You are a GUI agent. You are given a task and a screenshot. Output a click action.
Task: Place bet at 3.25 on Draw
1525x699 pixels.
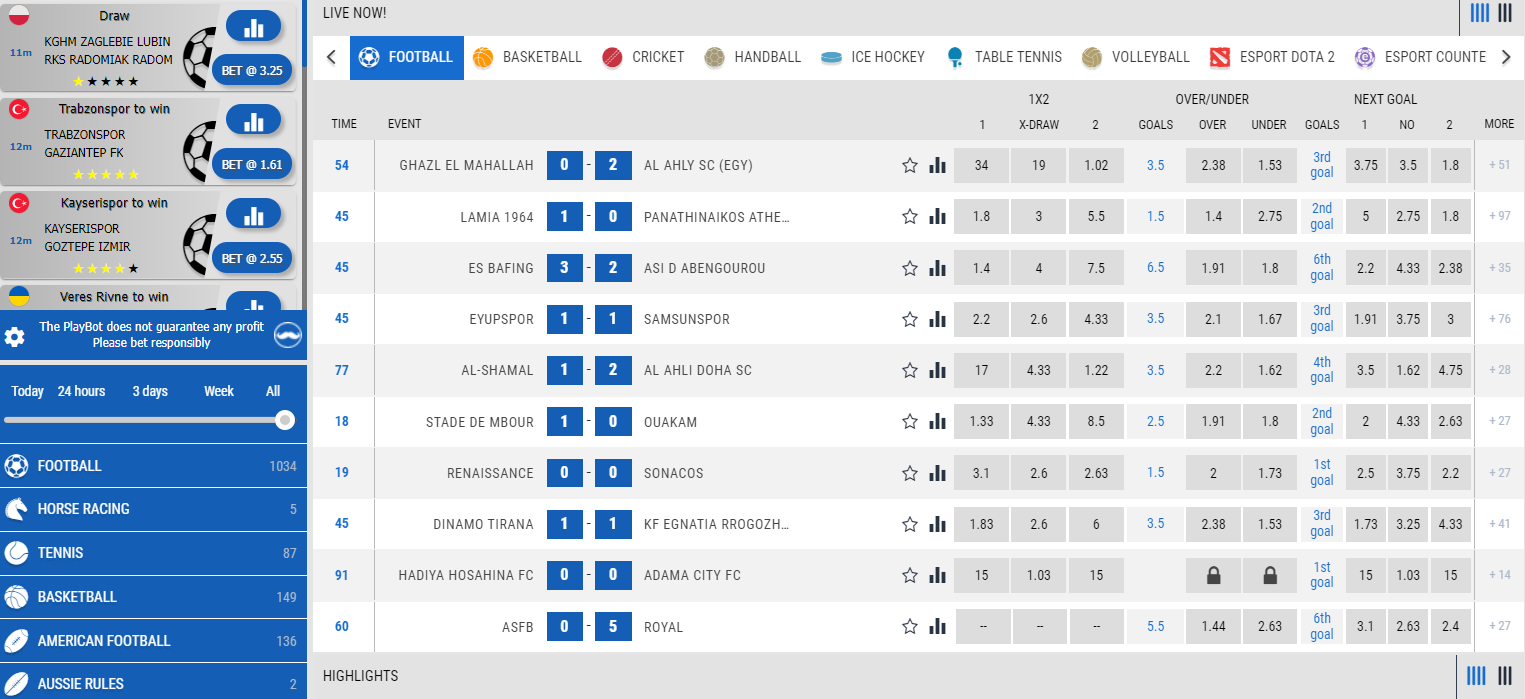[252, 71]
